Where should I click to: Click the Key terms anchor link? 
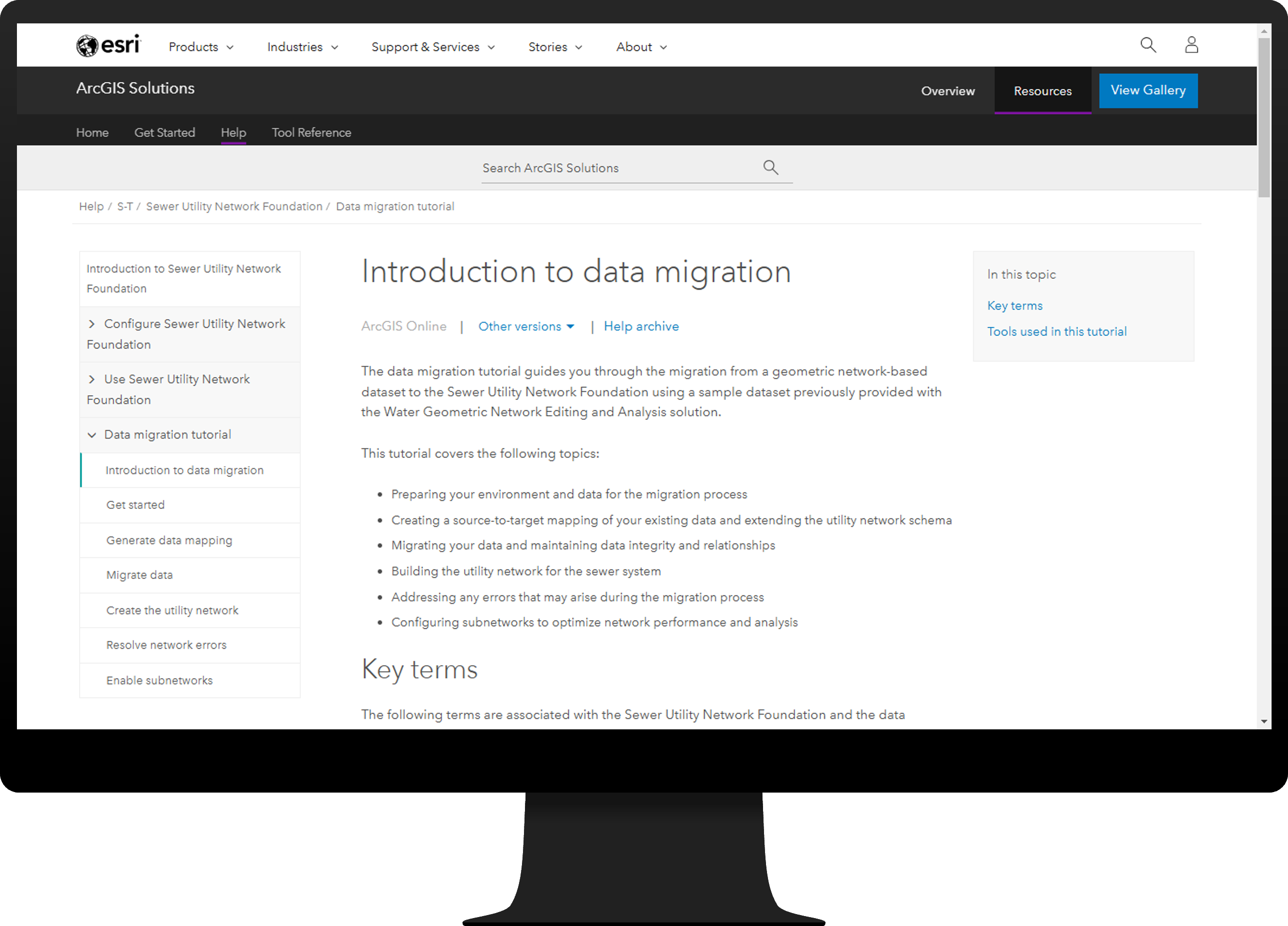(1014, 306)
